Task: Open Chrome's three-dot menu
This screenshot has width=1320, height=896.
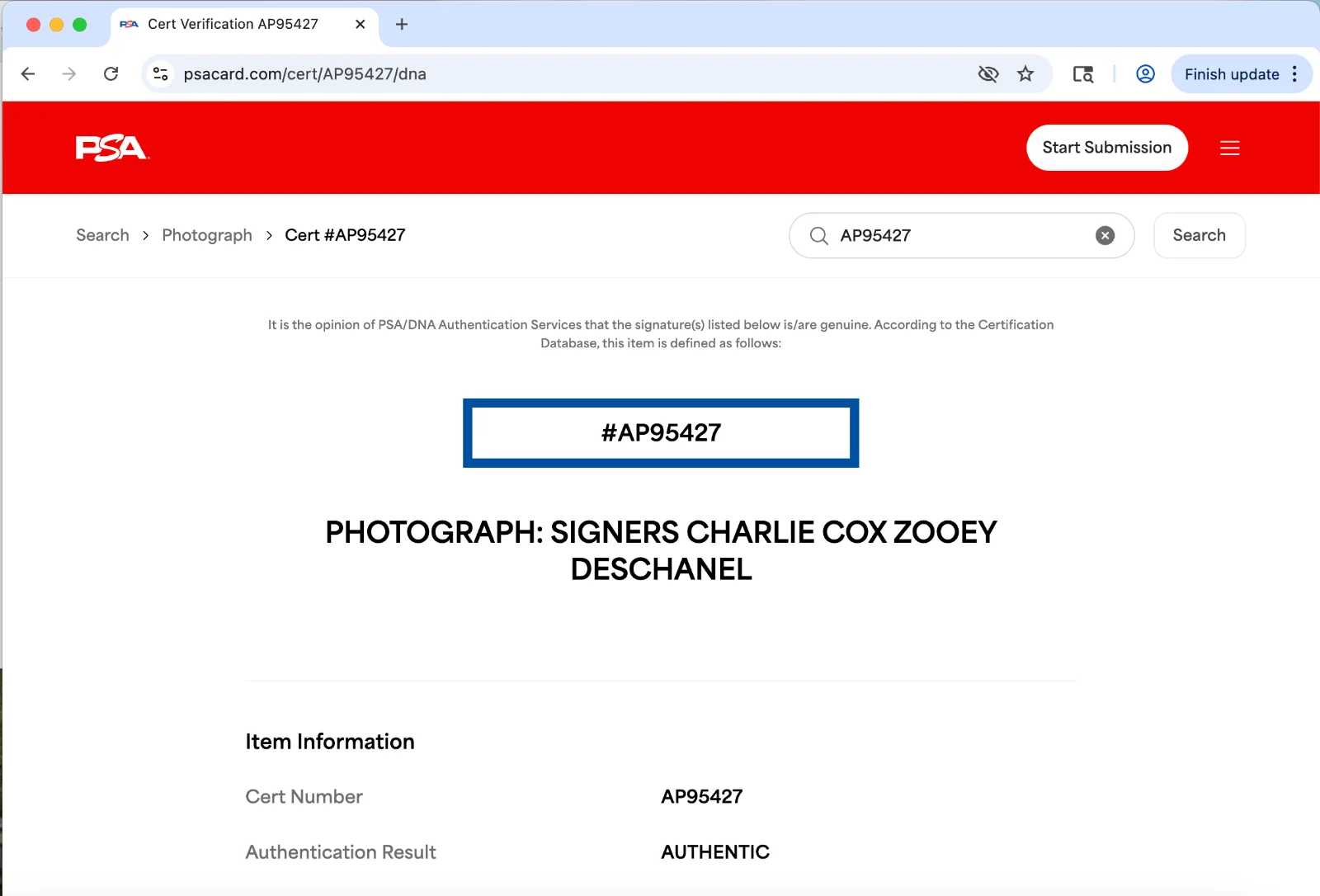Action: (x=1295, y=74)
